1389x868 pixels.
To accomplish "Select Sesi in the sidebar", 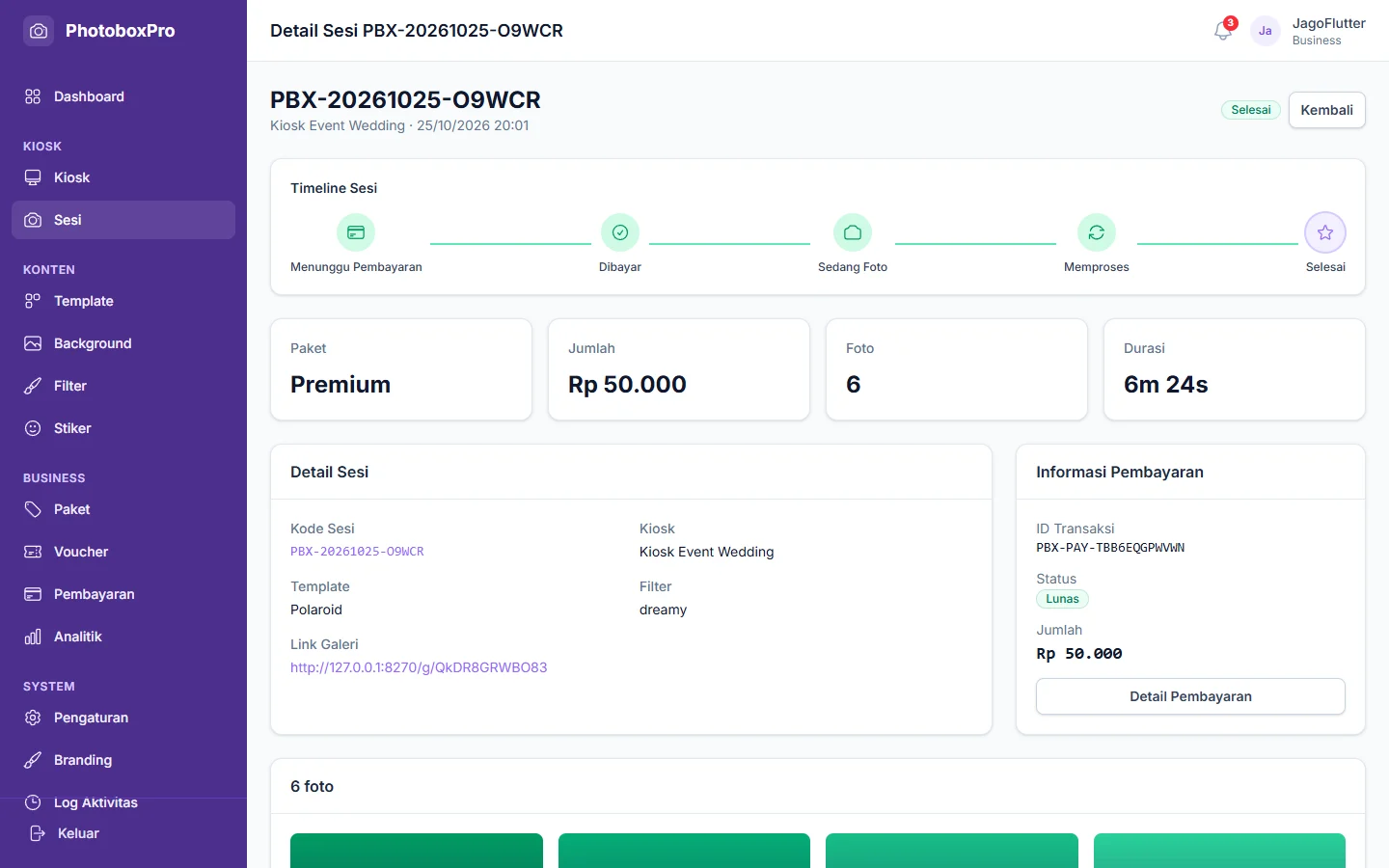I will [x=123, y=220].
